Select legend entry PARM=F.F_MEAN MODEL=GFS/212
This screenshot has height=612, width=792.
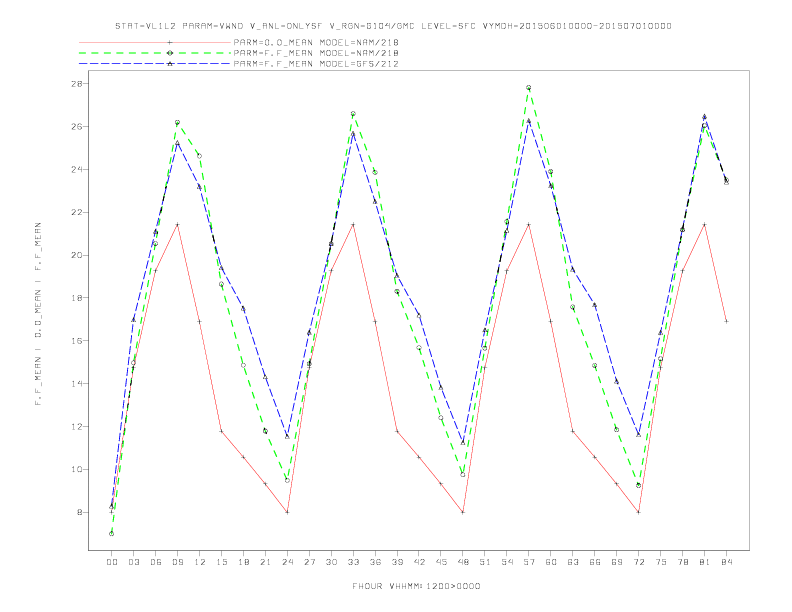316,64
